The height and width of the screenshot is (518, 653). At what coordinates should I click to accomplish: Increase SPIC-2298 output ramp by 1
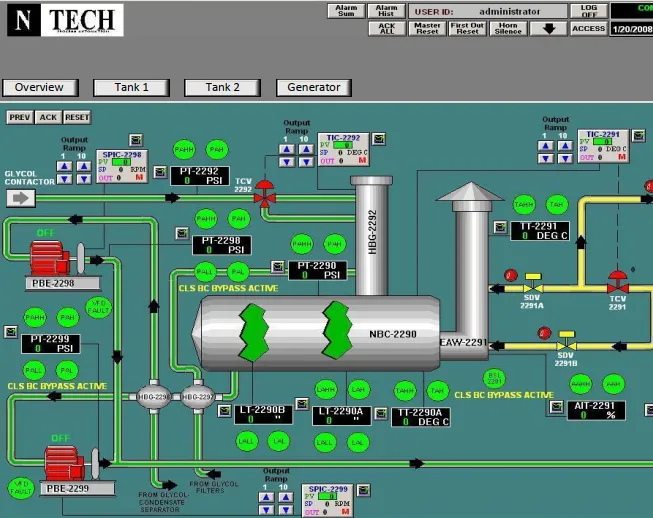63,166
